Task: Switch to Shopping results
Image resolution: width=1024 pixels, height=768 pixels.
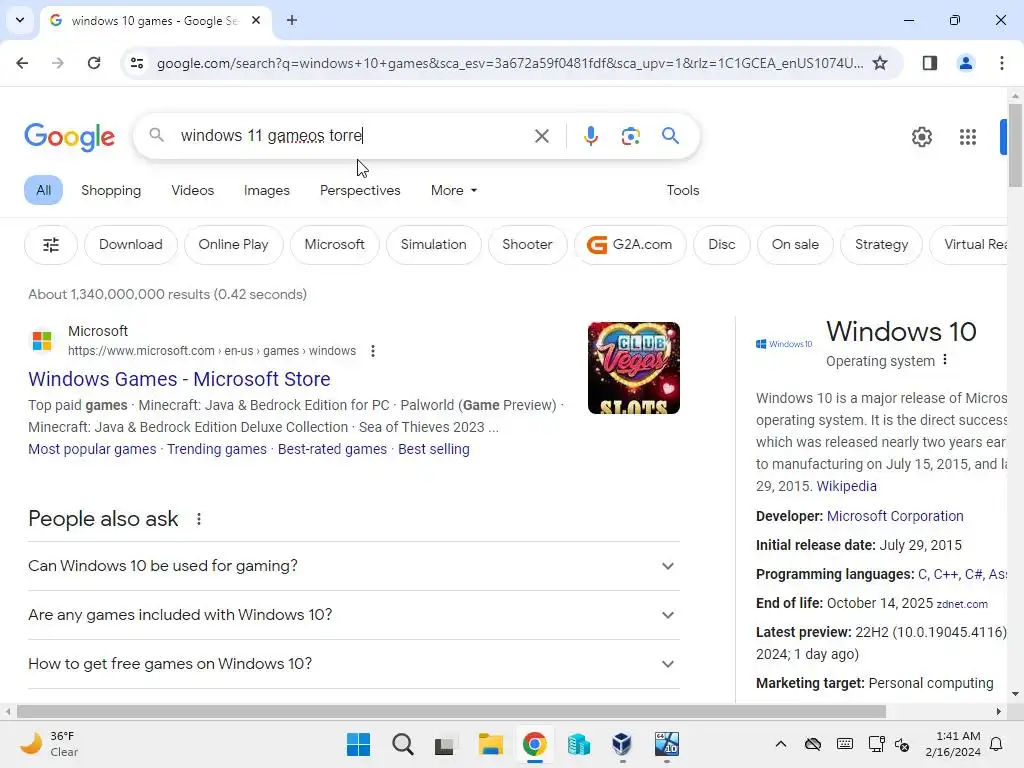Action: [111, 190]
